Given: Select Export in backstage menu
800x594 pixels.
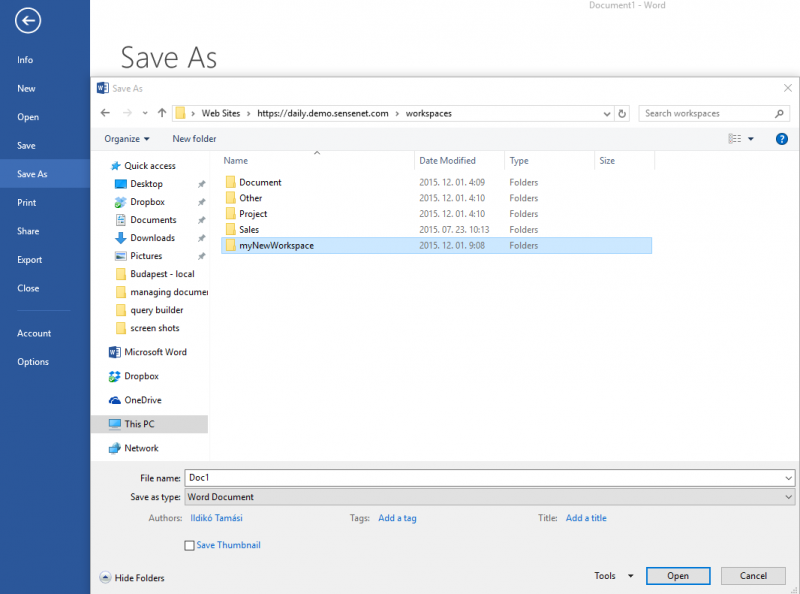Looking at the screenshot, I should click(x=30, y=260).
